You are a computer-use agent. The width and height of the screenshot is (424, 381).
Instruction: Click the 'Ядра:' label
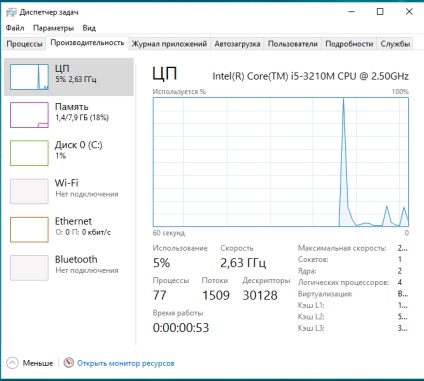307,271
